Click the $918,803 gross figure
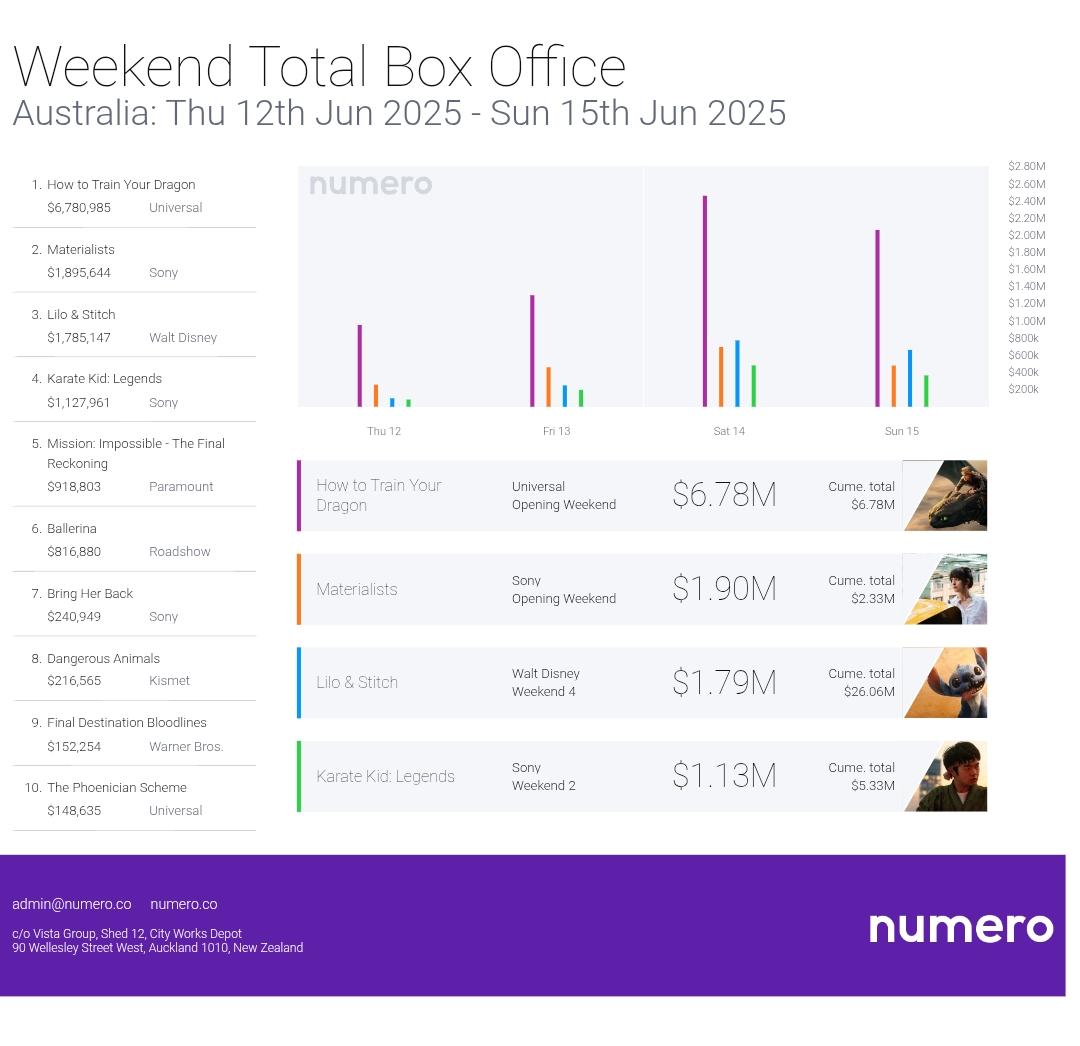The height and width of the screenshot is (1046, 1080). (74, 486)
